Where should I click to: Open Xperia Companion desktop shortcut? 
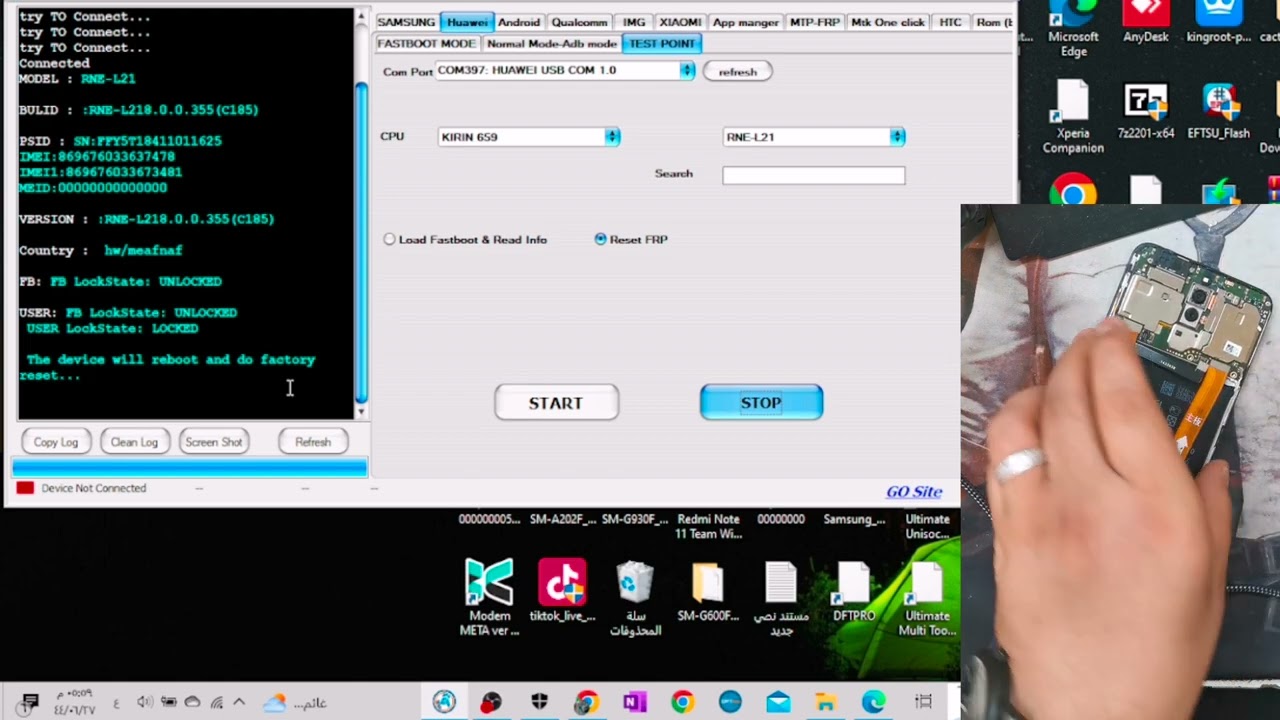click(1073, 118)
